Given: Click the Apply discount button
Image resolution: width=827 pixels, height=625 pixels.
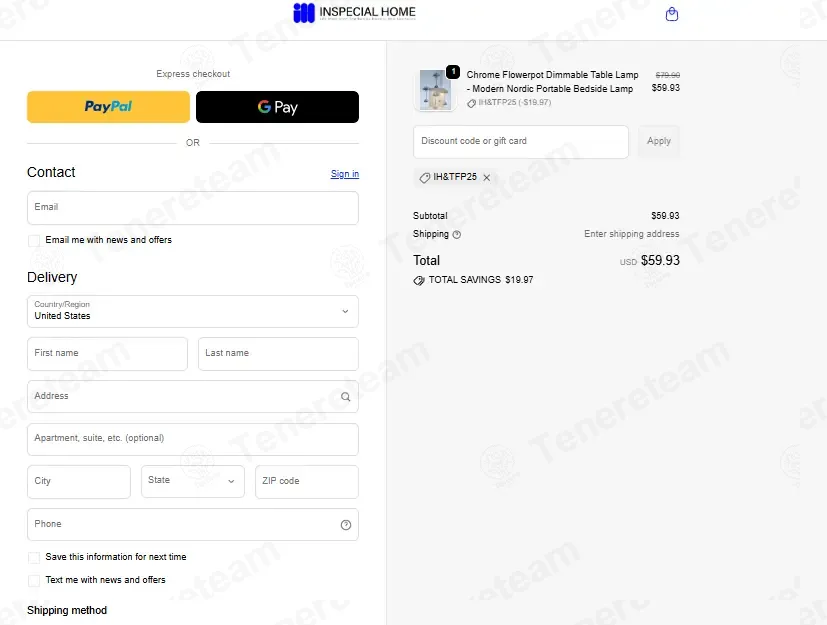Looking at the screenshot, I should pyautogui.click(x=659, y=141).
